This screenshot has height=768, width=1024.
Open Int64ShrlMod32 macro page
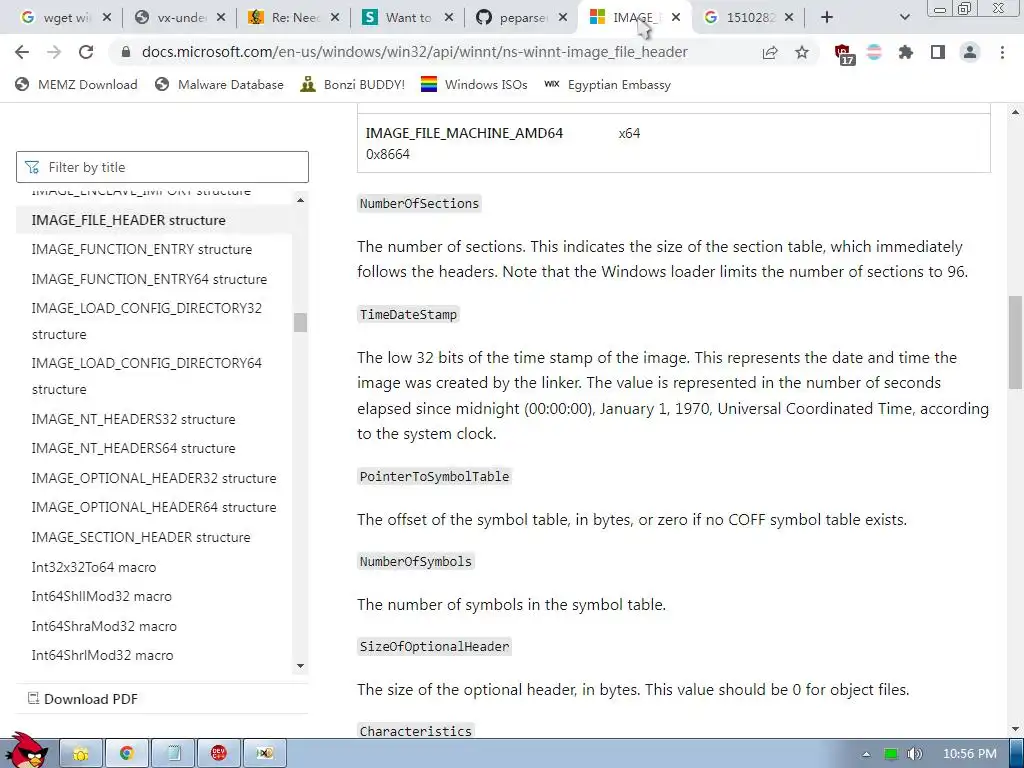coord(102,655)
